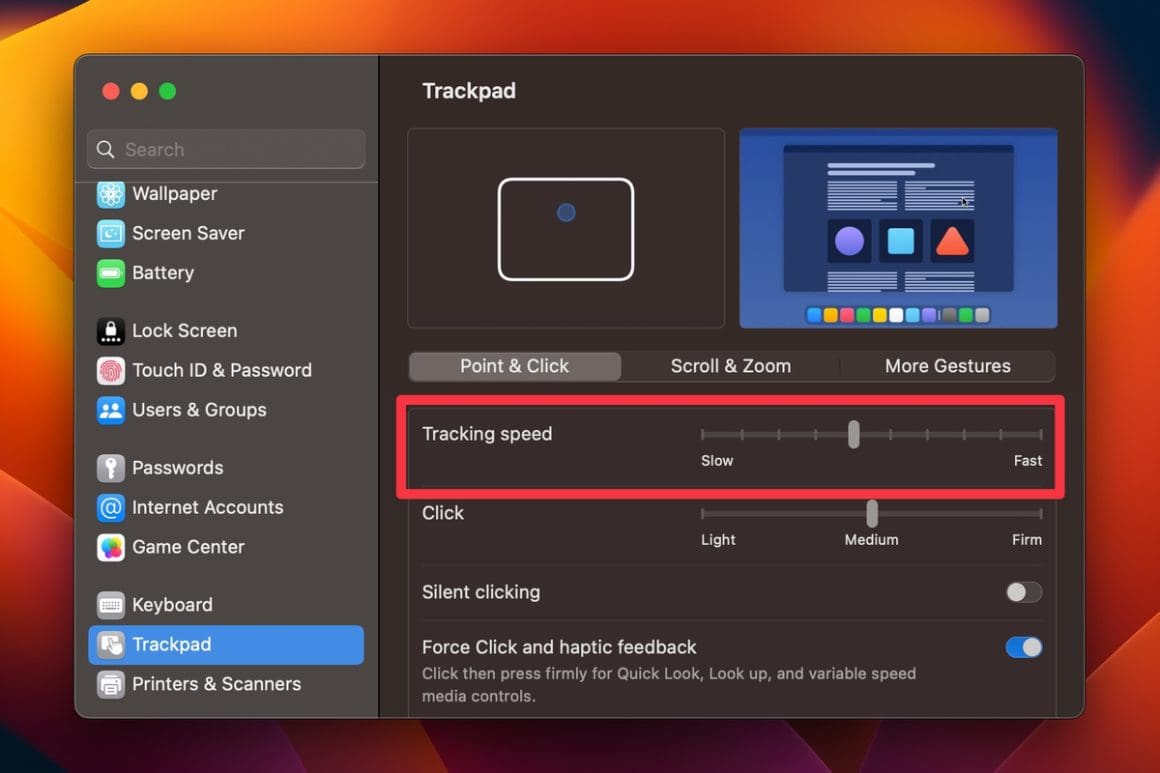1160x773 pixels.
Task: Open Screen Saver settings
Action: [111, 233]
